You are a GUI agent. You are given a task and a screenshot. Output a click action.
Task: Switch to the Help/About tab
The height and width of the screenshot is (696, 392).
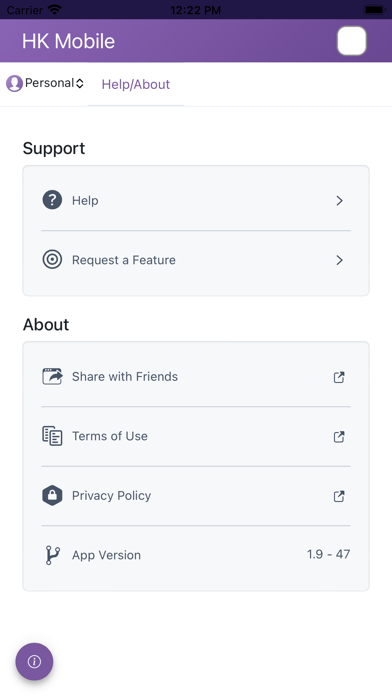(x=136, y=84)
